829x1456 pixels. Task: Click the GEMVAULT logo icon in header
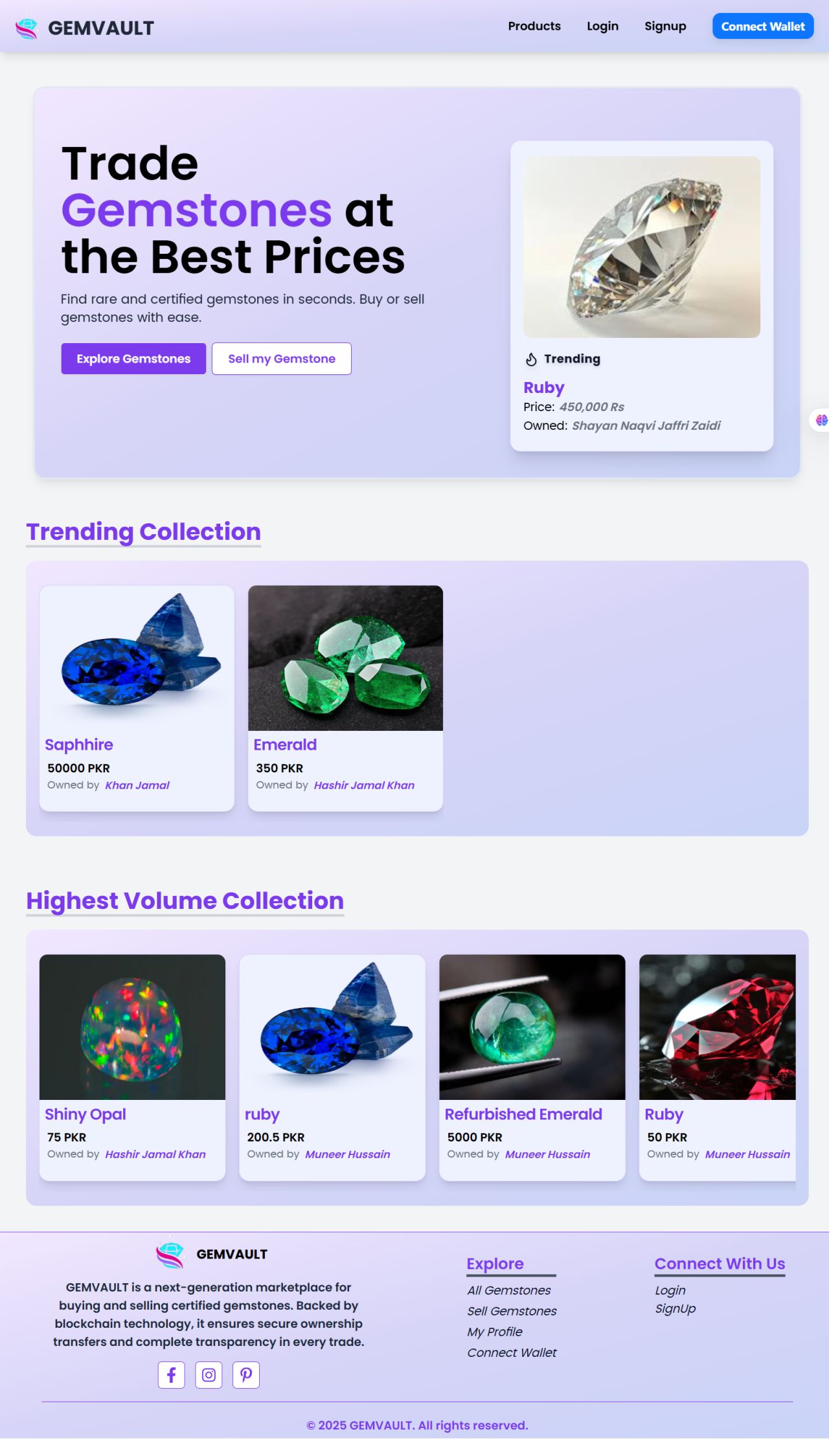tap(27, 28)
